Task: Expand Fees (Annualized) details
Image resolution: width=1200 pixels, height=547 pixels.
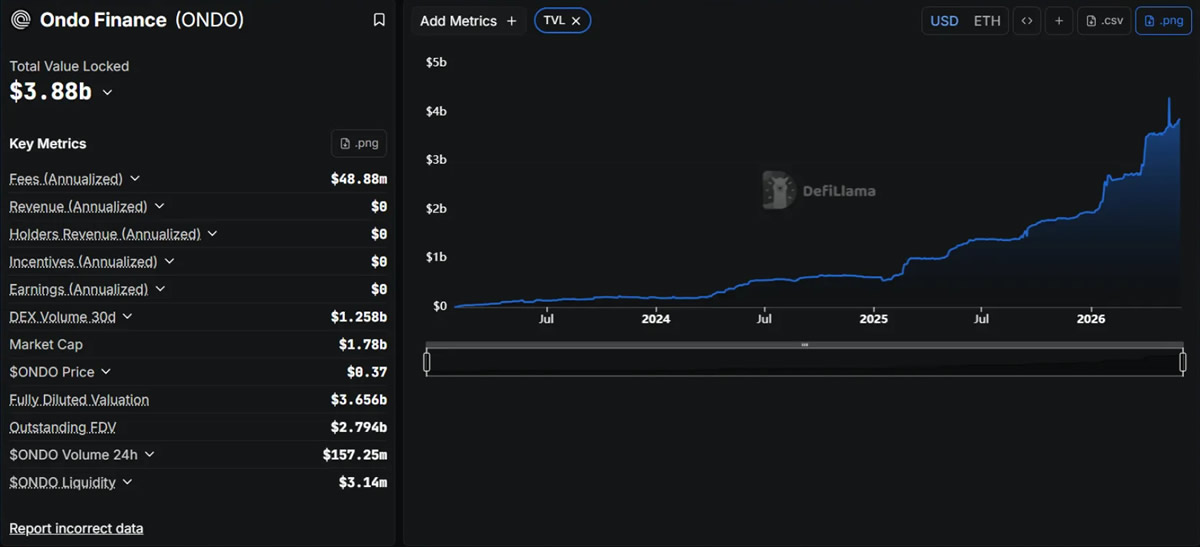Action: point(135,179)
